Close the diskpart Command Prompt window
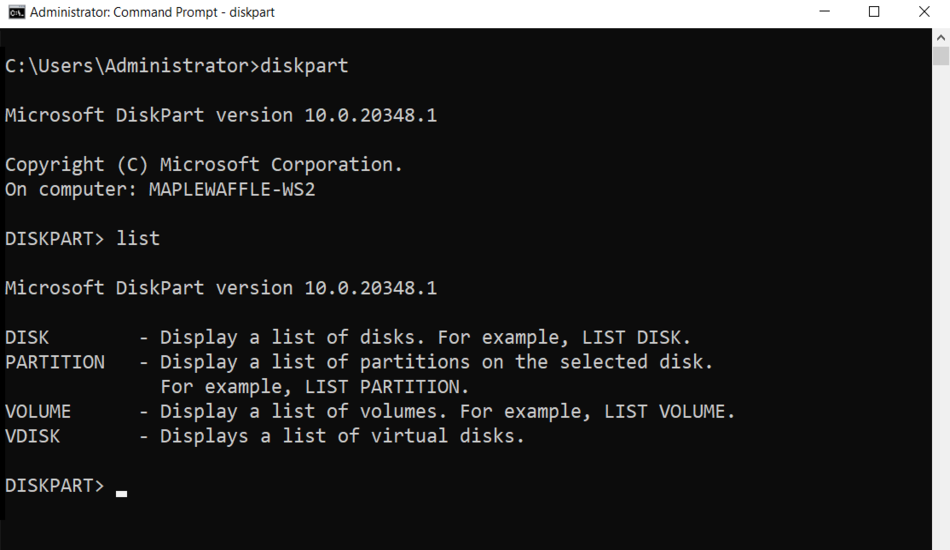 pyautogui.click(x=924, y=12)
